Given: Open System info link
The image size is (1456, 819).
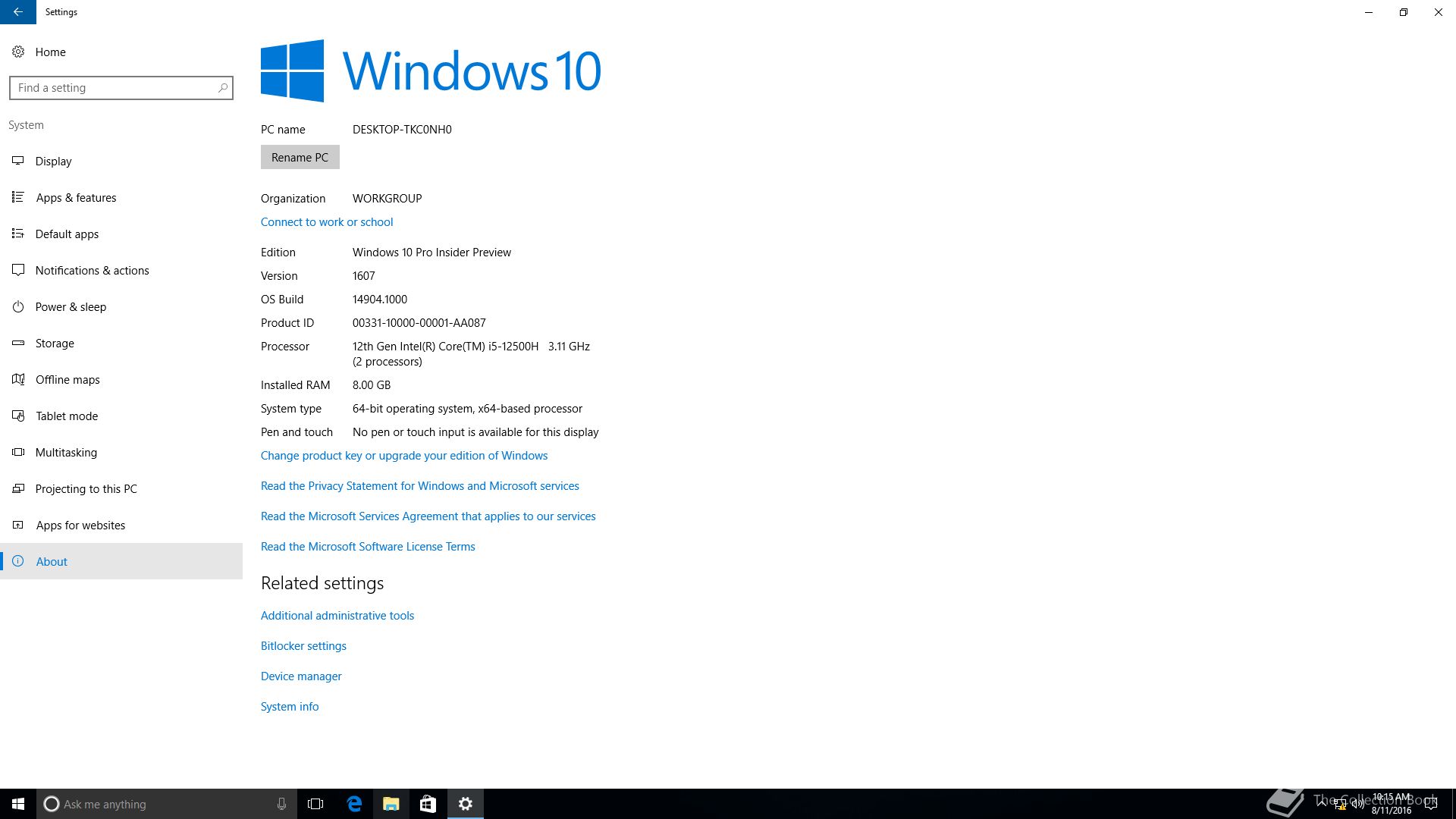Looking at the screenshot, I should (x=290, y=707).
